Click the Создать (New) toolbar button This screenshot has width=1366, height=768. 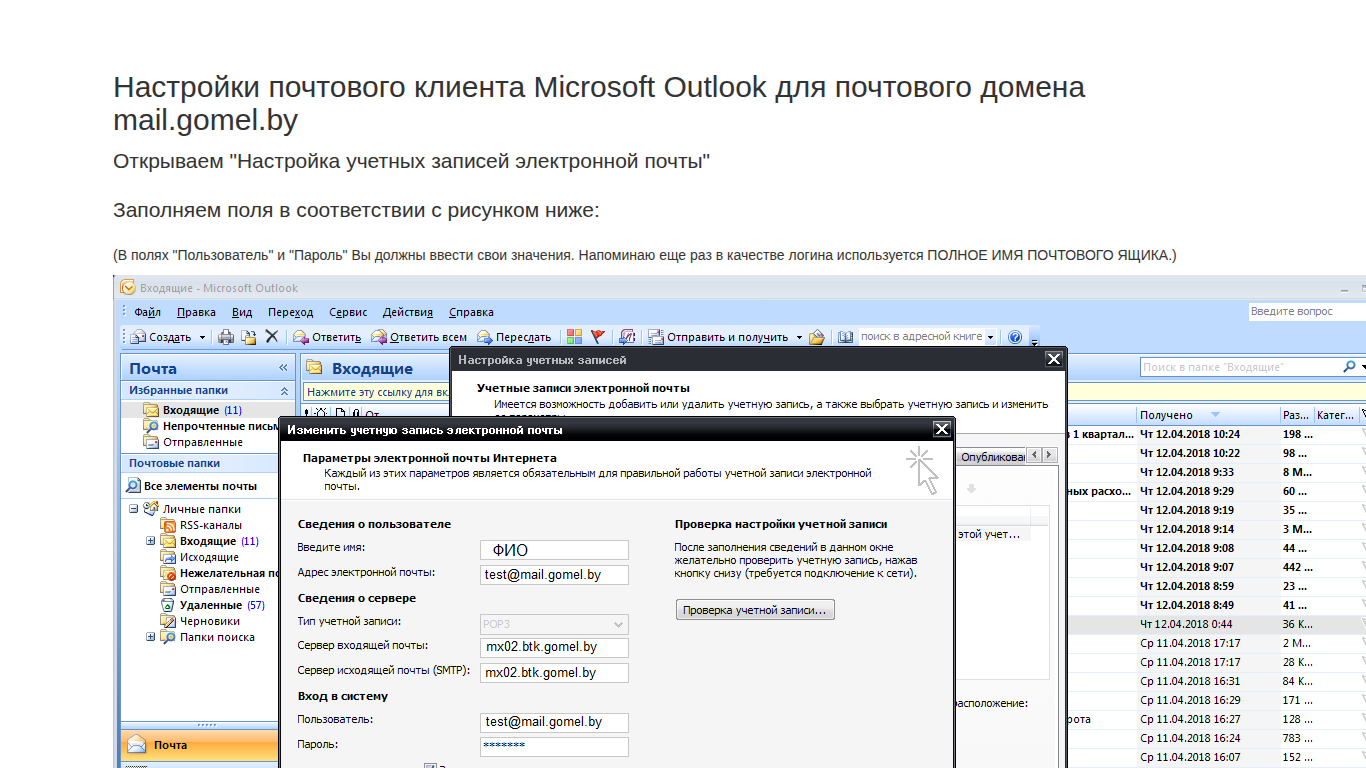tap(161, 337)
